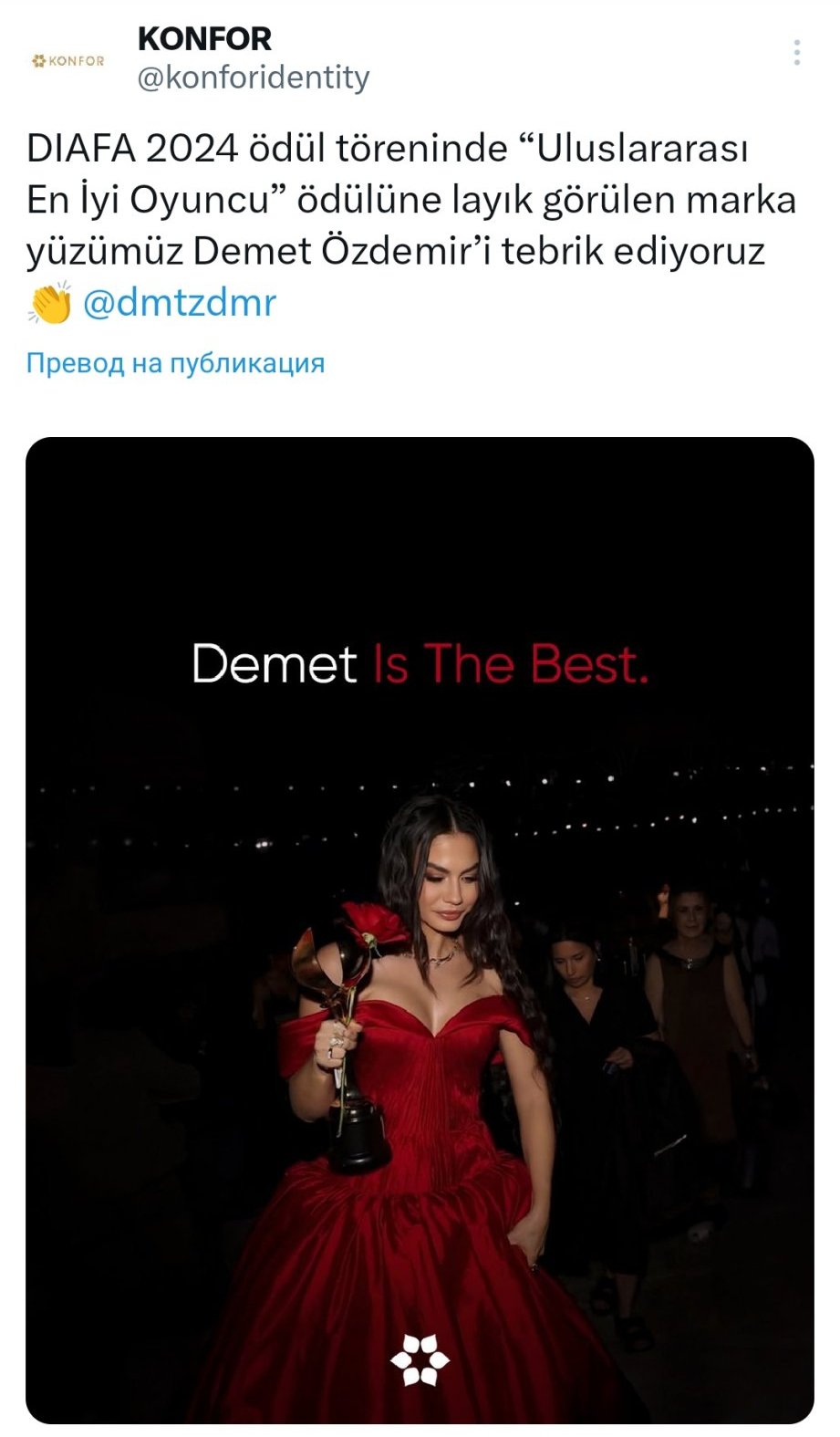This screenshot has width=840, height=1437.
Task: Click the KONFOR display name
Action: click(204, 38)
